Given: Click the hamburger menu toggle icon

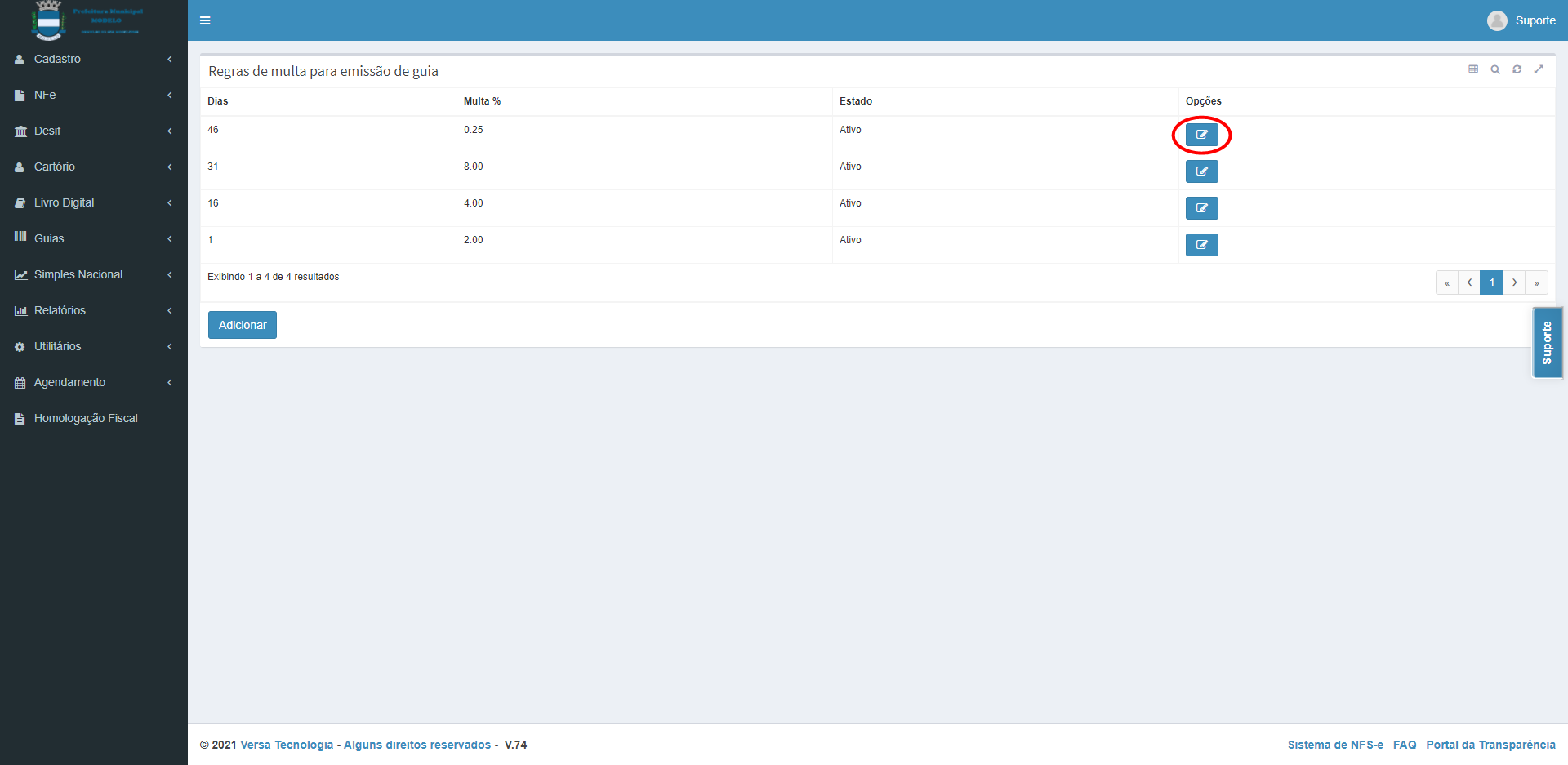Looking at the screenshot, I should pyautogui.click(x=205, y=20).
